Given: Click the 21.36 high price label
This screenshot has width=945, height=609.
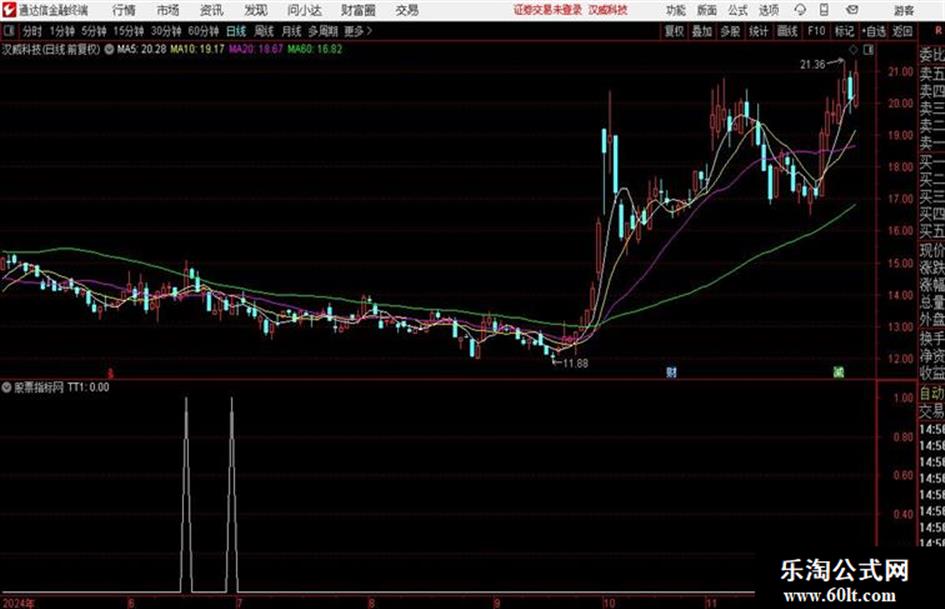Looking at the screenshot, I should click(812, 64).
